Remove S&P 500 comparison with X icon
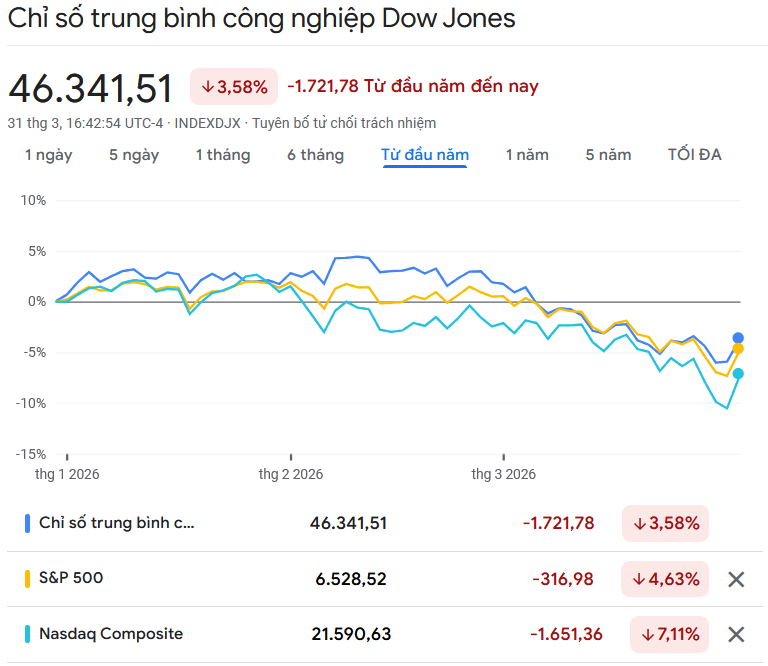 coord(736,579)
